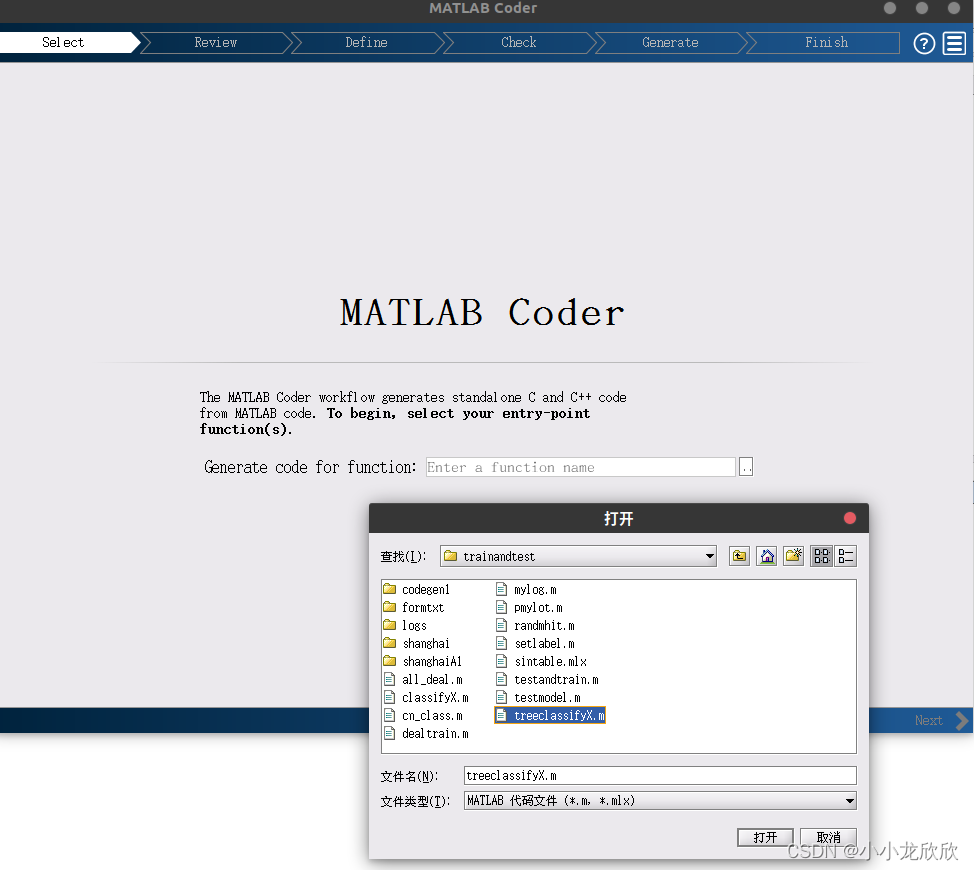Click the home folder icon in file dialog
974x870 pixels.
(767, 556)
